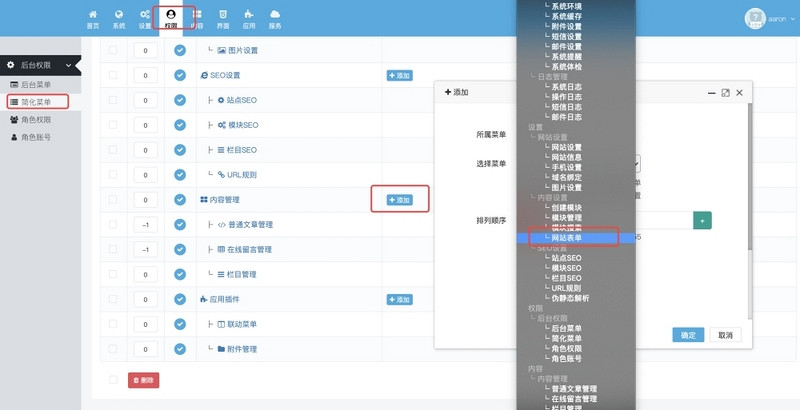The width and height of the screenshot is (800, 410).
Task: Click the code icon of 普通文章管理 table row
Action: (221, 225)
